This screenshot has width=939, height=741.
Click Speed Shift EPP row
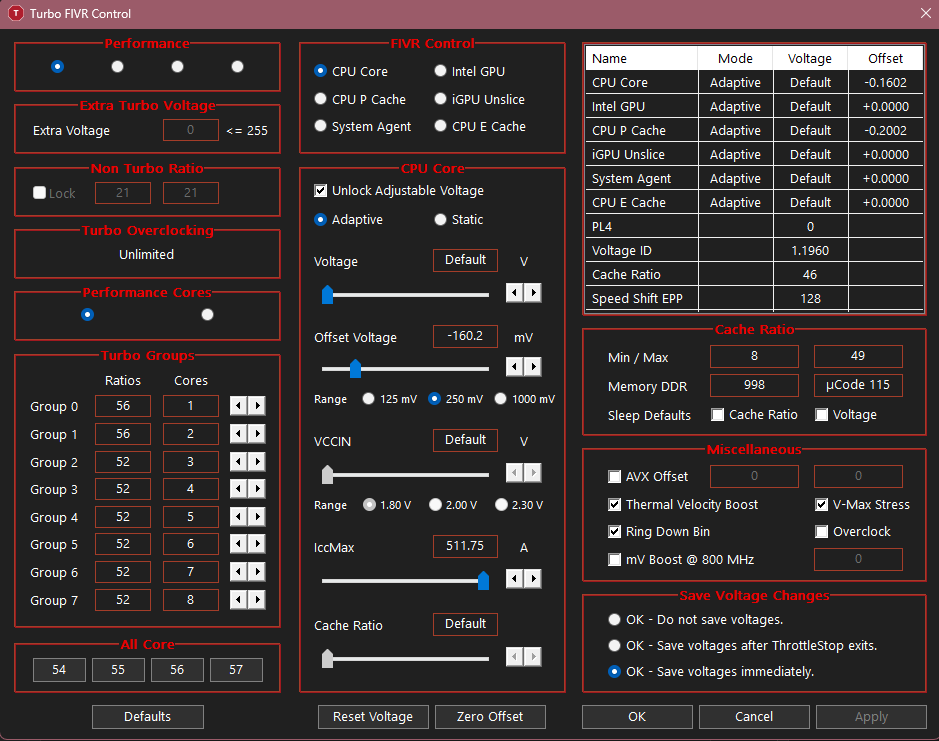[754, 298]
